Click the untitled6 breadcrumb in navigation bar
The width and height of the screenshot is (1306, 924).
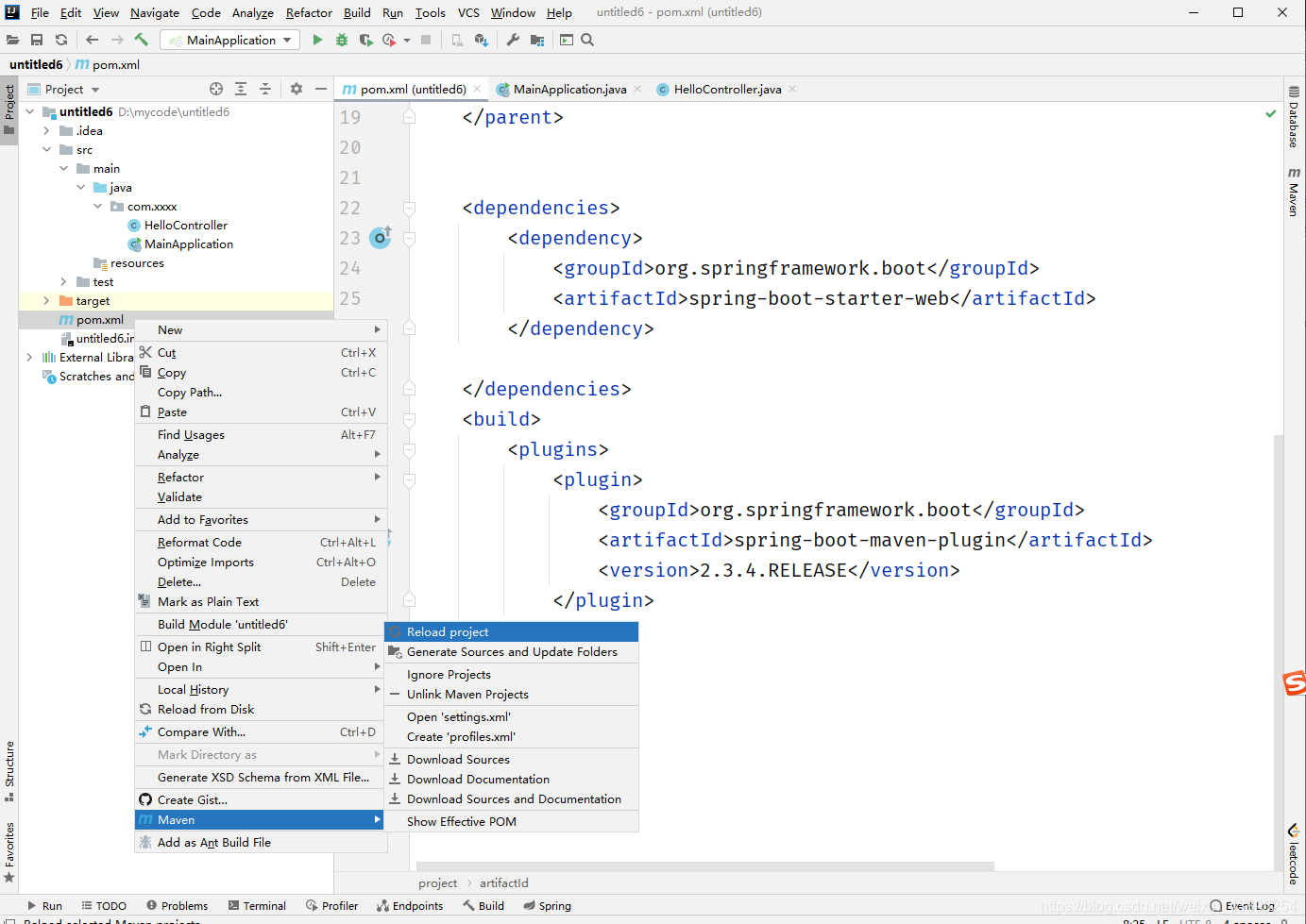click(x=36, y=64)
